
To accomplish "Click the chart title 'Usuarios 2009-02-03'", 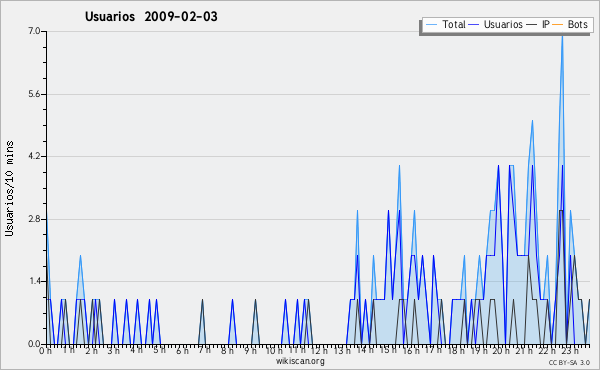I will (x=151, y=17).
